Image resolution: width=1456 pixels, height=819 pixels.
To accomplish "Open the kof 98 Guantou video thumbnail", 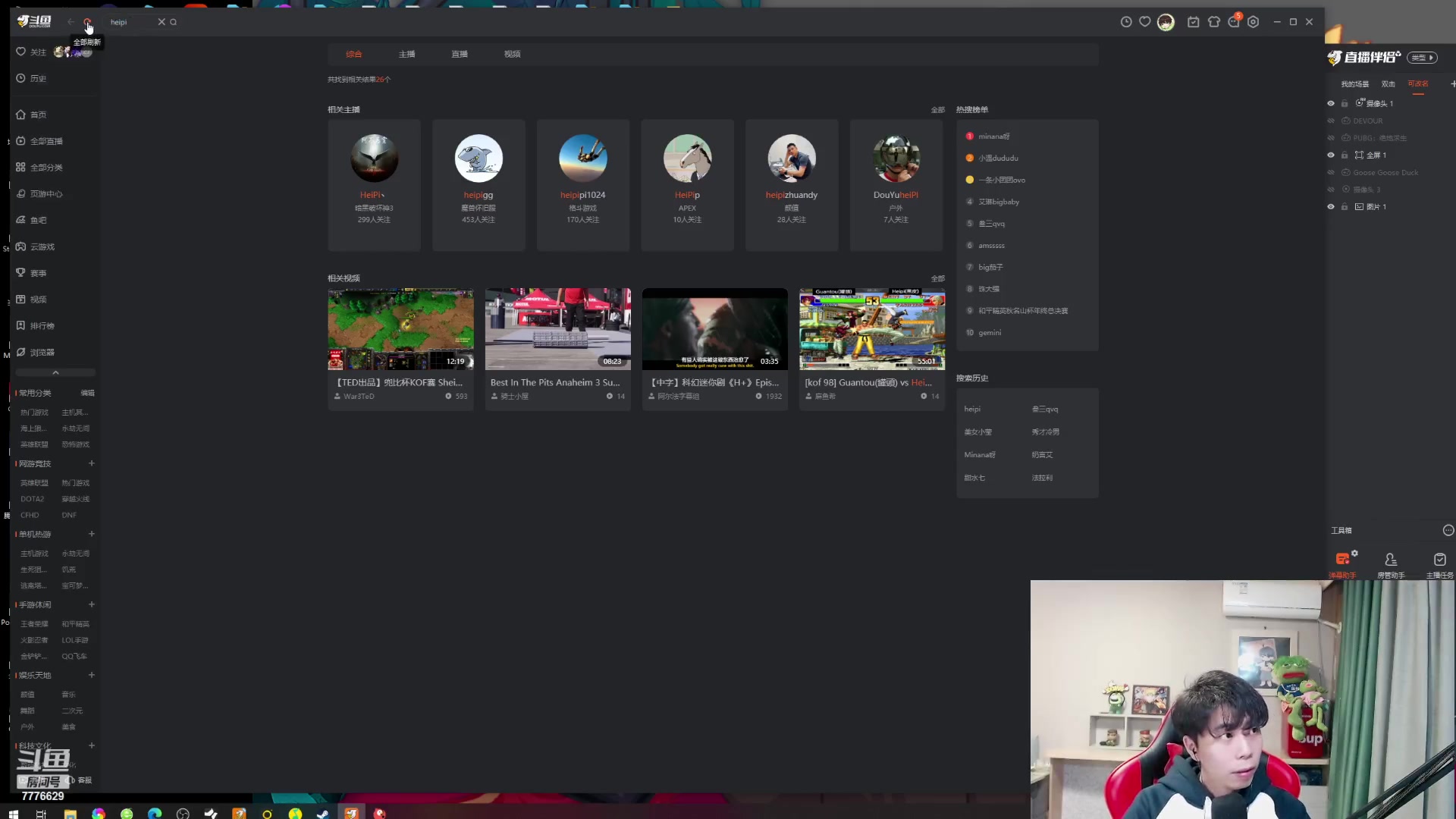I will 872,329.
